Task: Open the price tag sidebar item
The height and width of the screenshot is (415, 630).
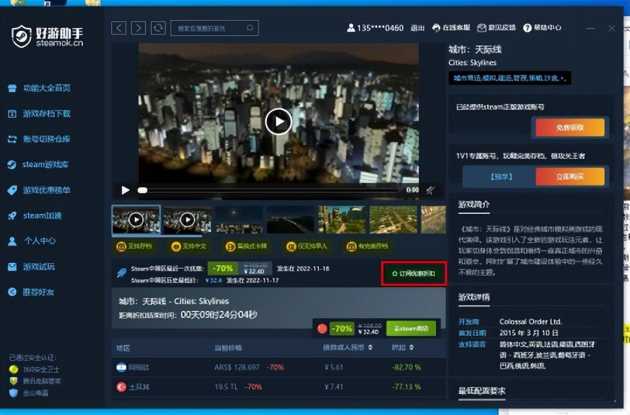Action: tap(39, 190)
